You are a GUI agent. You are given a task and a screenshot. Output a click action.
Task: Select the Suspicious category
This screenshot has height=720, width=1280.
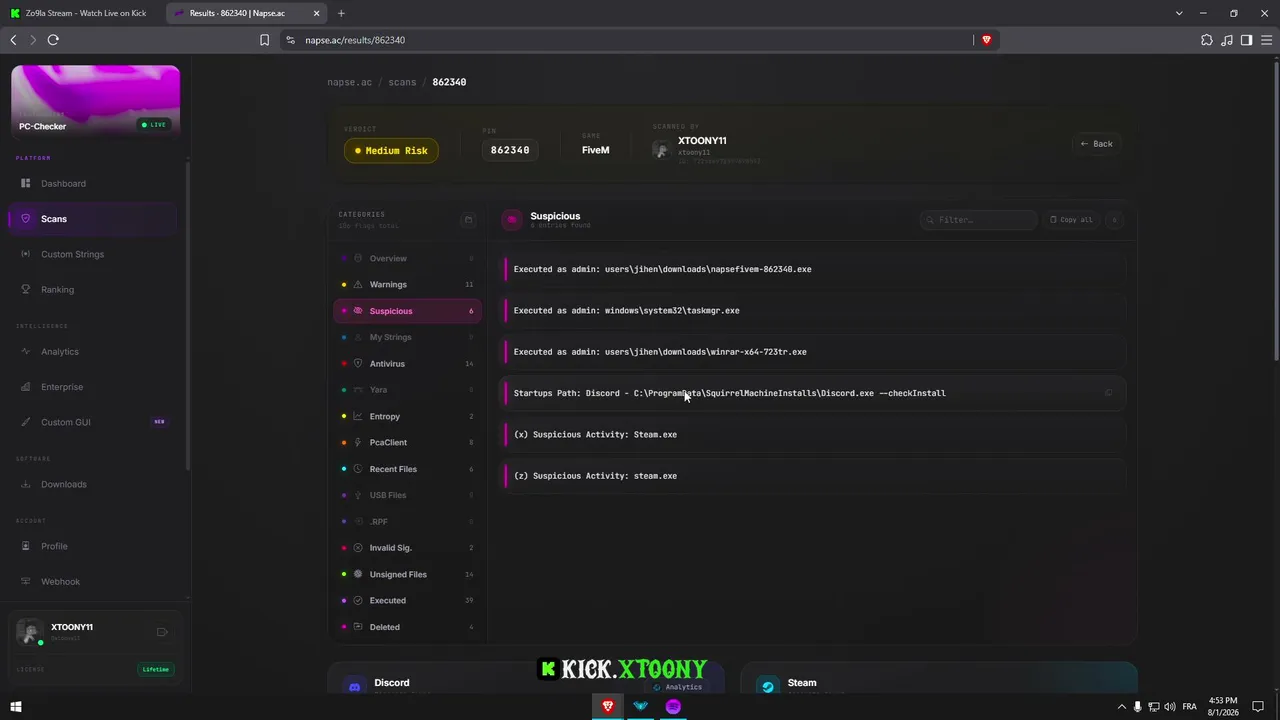pyautogui.click(x=407, y=311)
